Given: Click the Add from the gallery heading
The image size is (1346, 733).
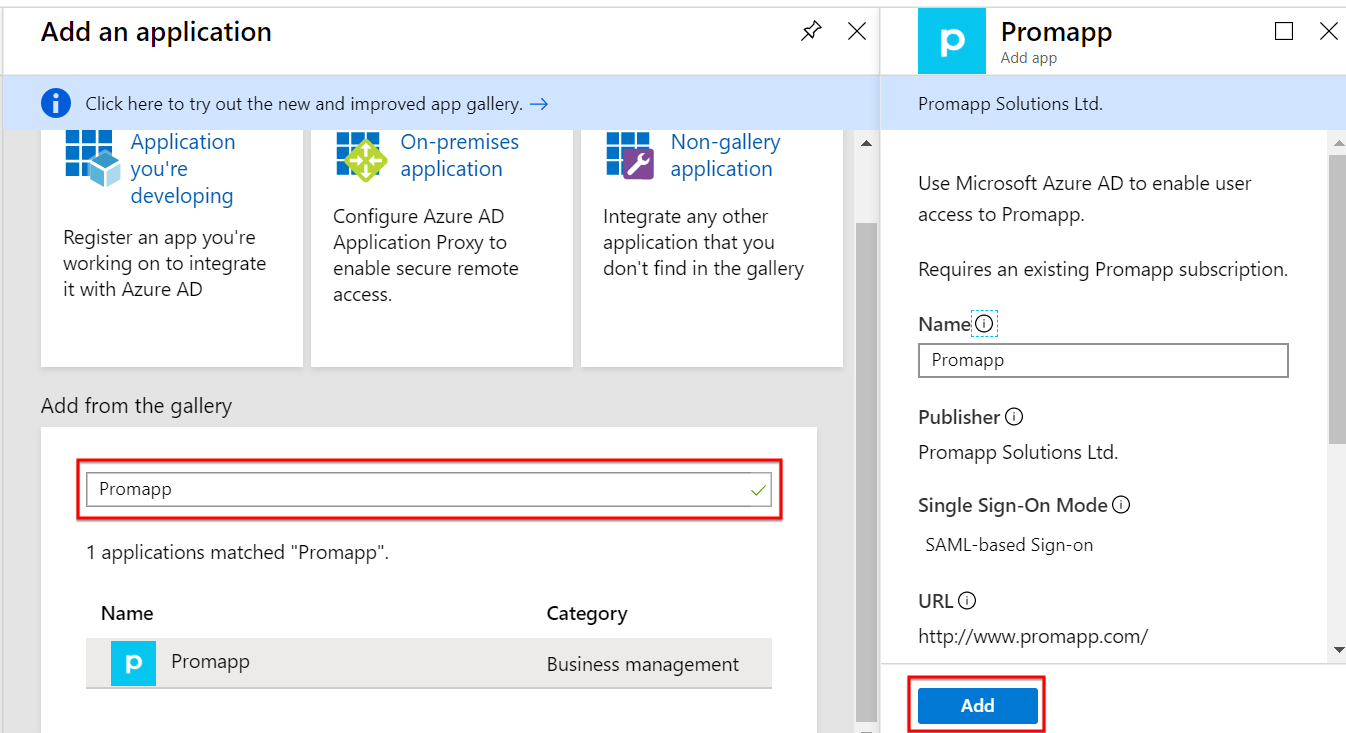Looking at the screenshot, I should 136,406.
